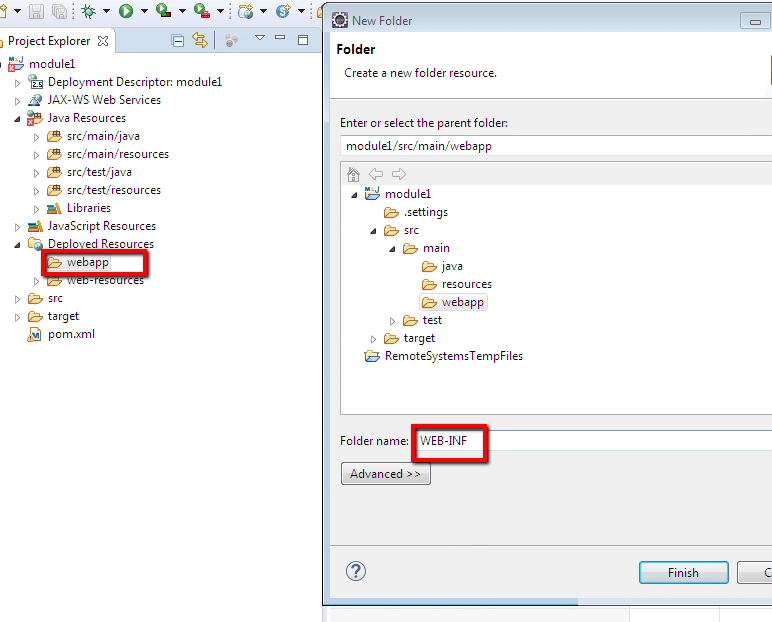This screenshot has height=622, width=772.
Task: Open Project Explorer view menu triangle
Action: tap(259, 39)
